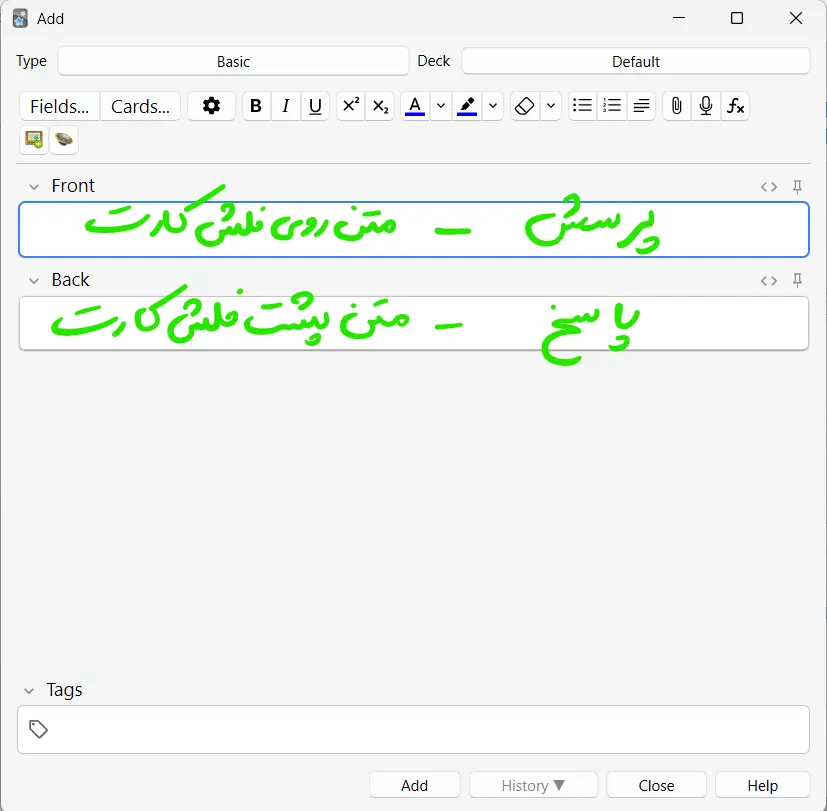Apply the text highlight color
This screenshot has width=827, height=811.
[x=467, y=106]
